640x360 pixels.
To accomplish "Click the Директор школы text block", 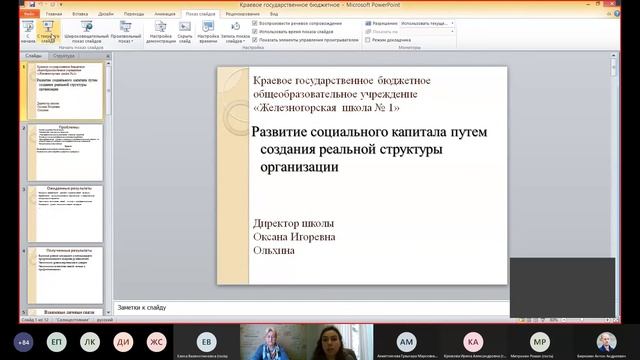I will coord(294,237).
